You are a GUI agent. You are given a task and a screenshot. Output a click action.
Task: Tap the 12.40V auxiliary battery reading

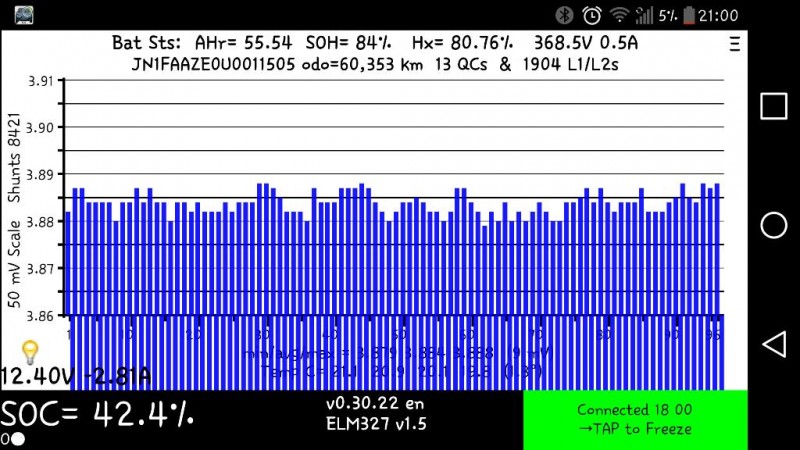click(x=35, y=377)
